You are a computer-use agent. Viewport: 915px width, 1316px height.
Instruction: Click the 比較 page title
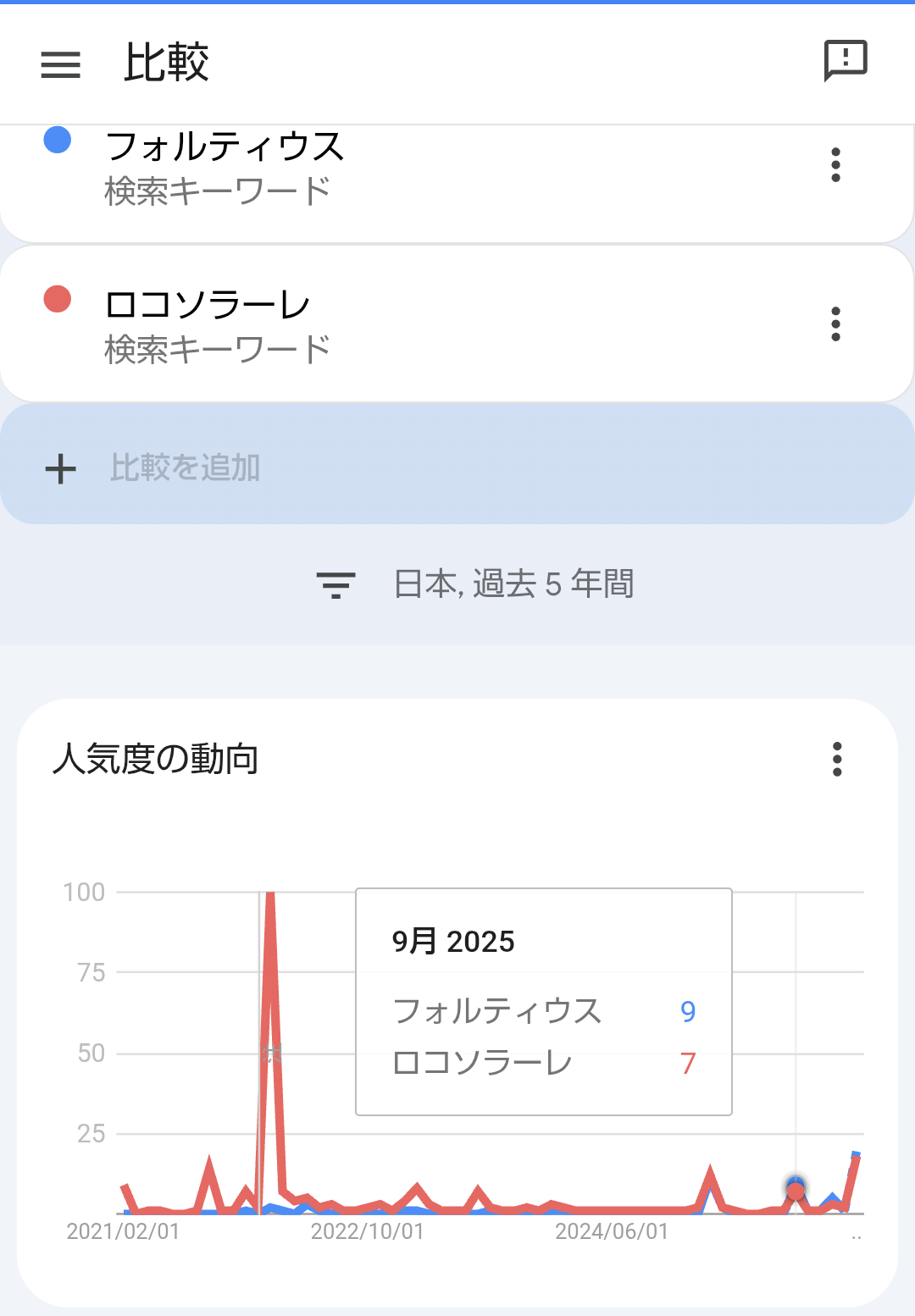point(166,63)
